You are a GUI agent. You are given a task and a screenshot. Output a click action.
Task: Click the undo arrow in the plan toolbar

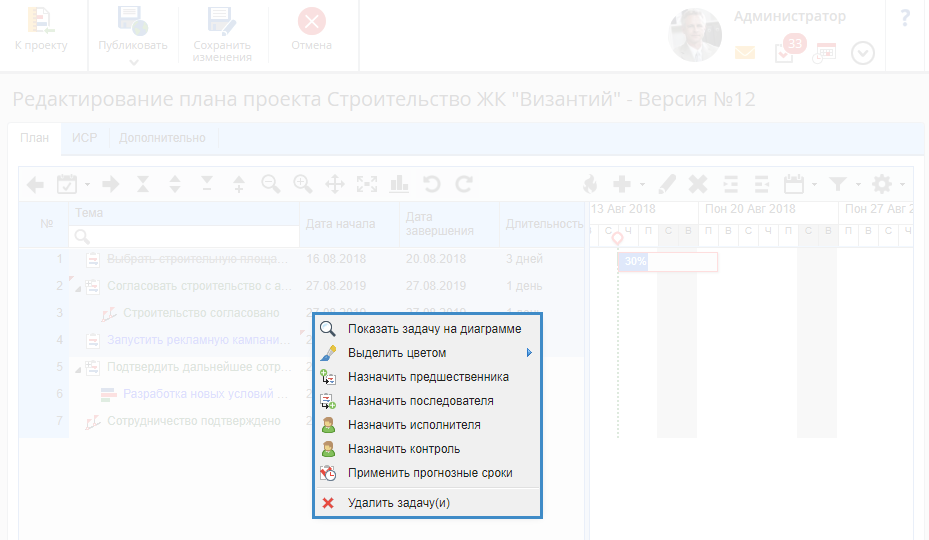pos(431,184)
